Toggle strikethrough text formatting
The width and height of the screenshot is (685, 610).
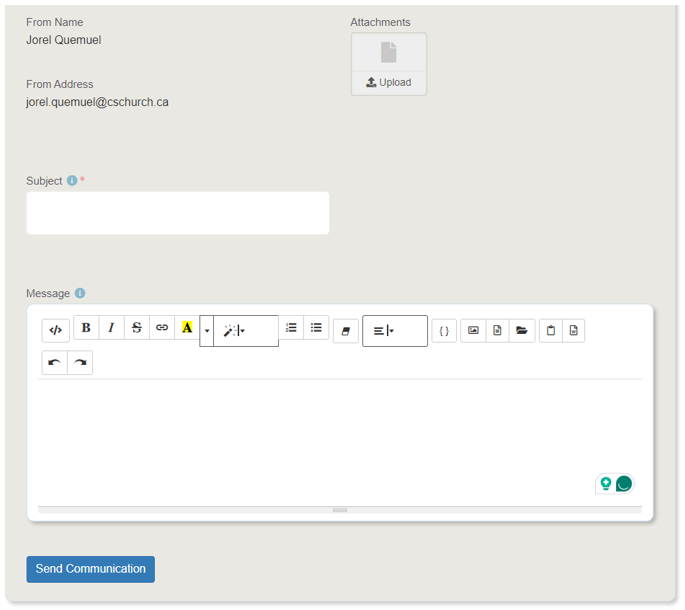(x=137, y=328)
